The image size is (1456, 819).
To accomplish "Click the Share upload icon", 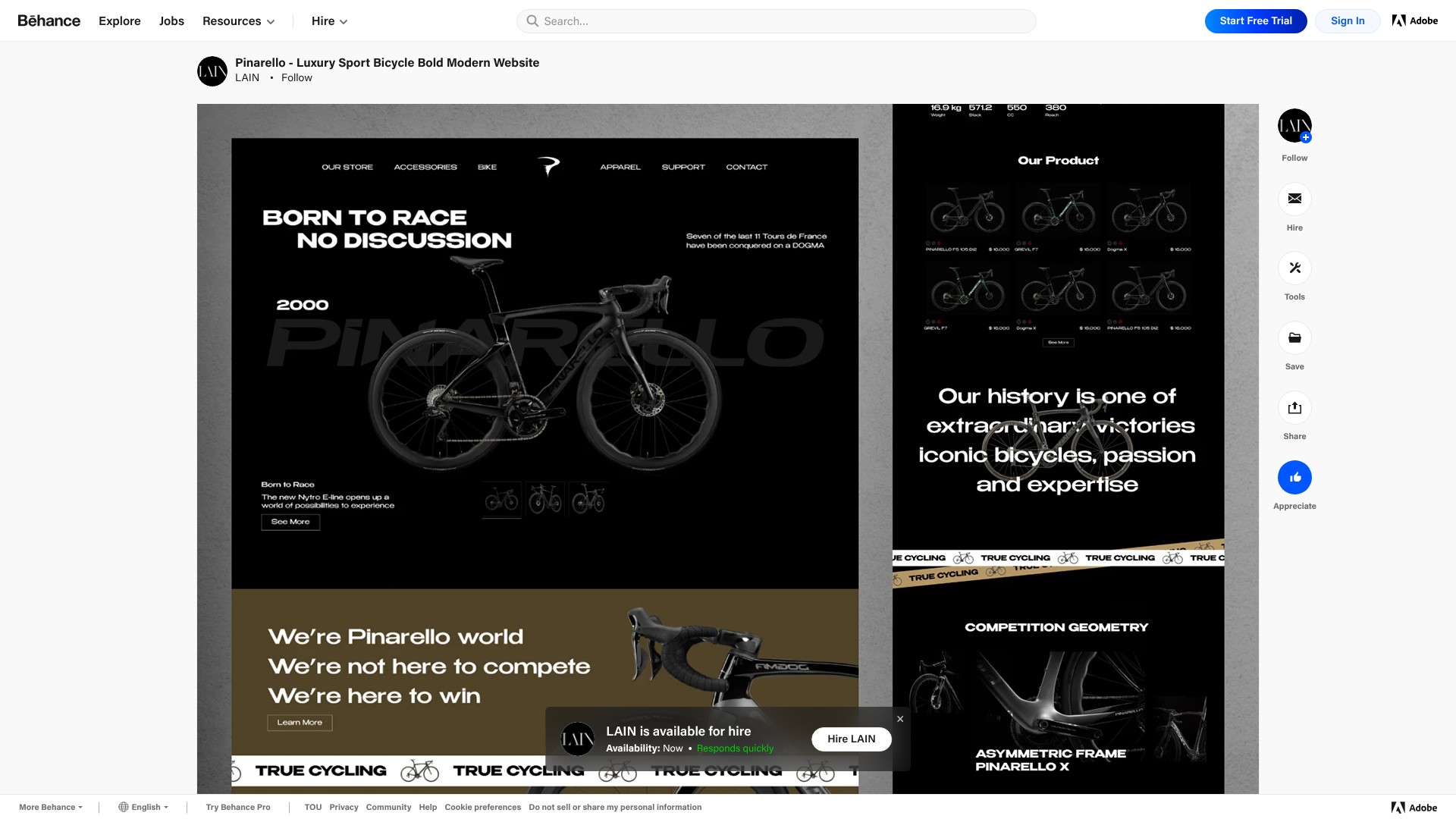I will click(1294, 408).
